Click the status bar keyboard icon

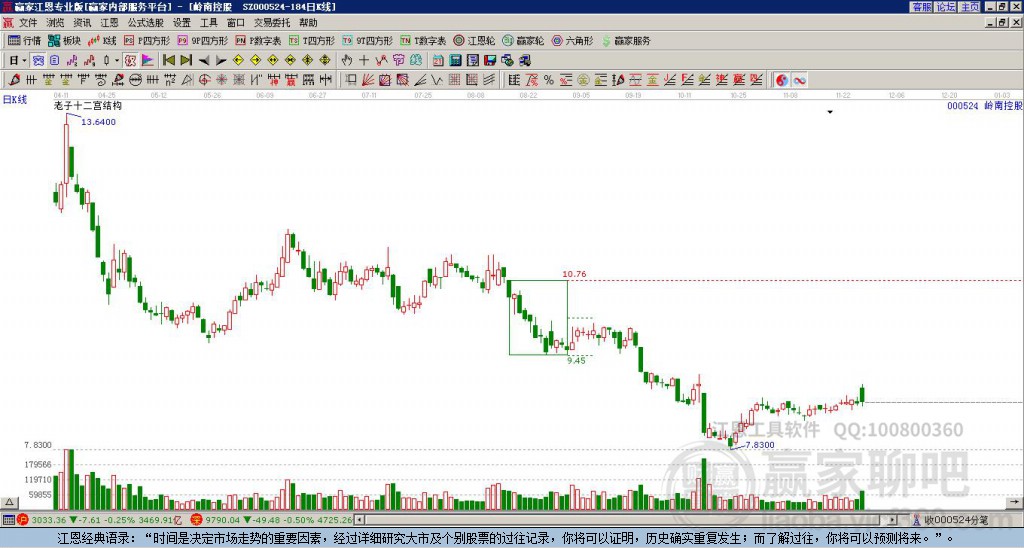click(x=8, y=520)
